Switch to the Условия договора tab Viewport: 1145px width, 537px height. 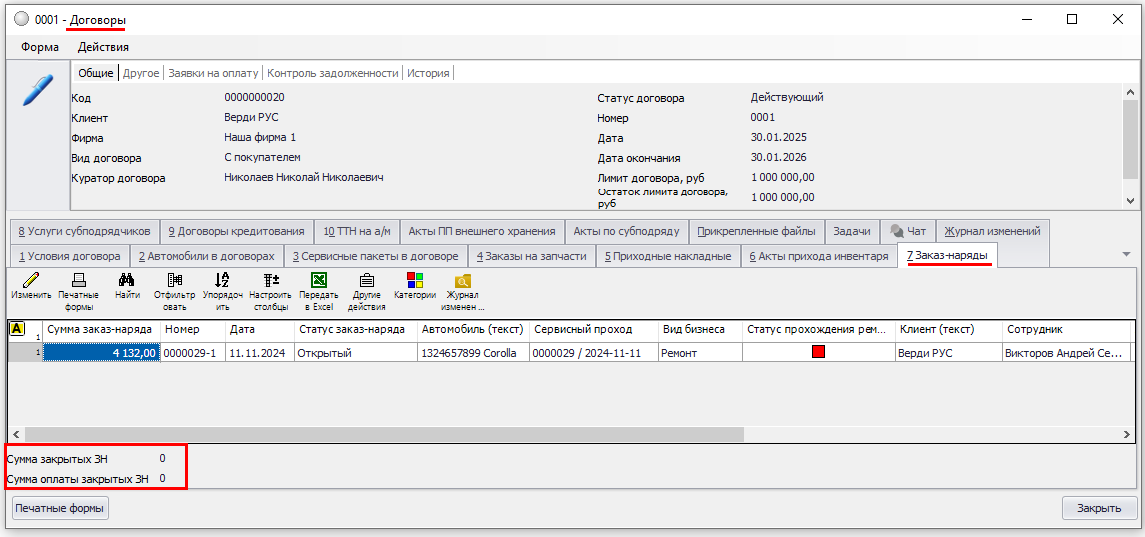pos(69,256)
